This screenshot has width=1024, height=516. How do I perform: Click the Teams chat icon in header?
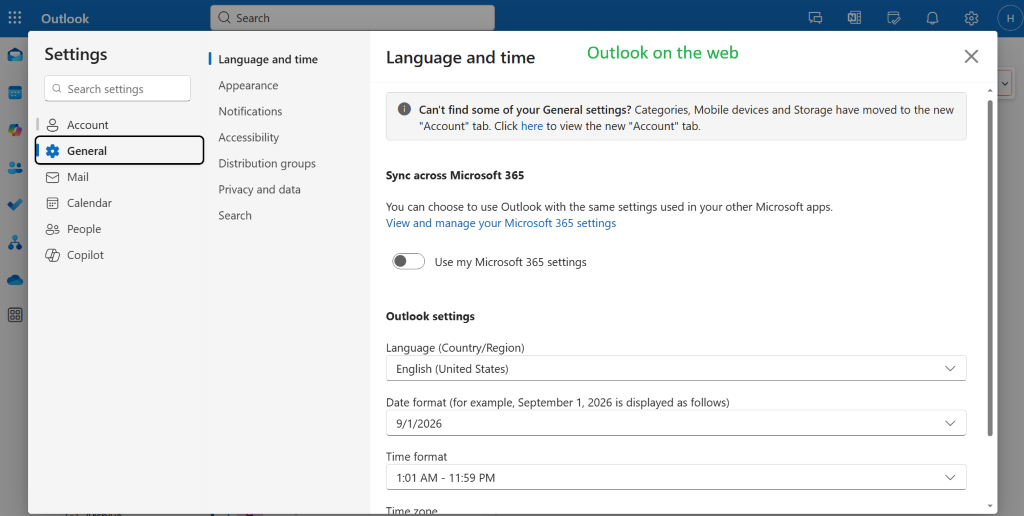click(x=815, y=18)
